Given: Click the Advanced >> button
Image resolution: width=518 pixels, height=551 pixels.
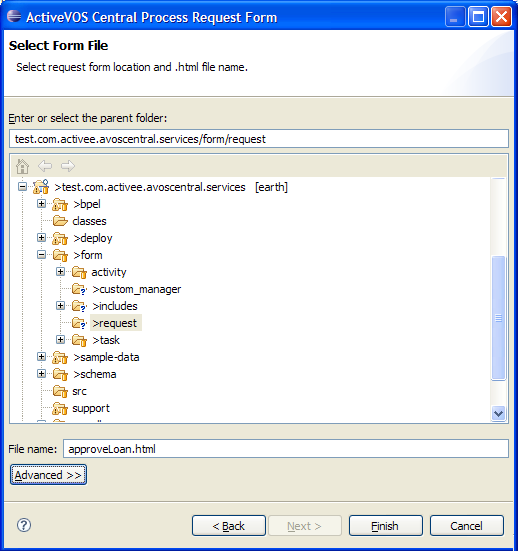Looking at the screenshot, I should pos(48,475).
